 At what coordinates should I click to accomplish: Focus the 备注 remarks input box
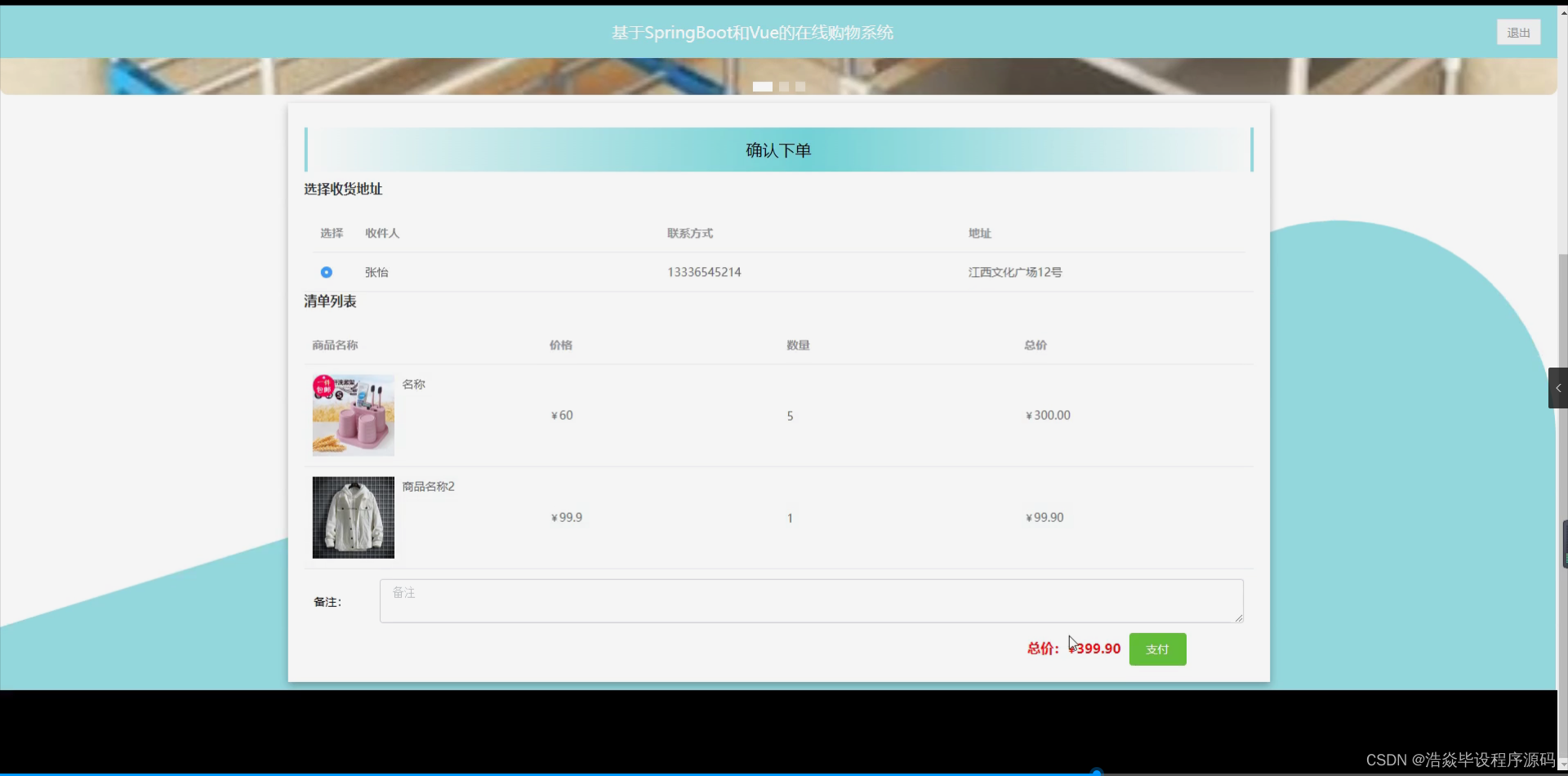(811, 600)
